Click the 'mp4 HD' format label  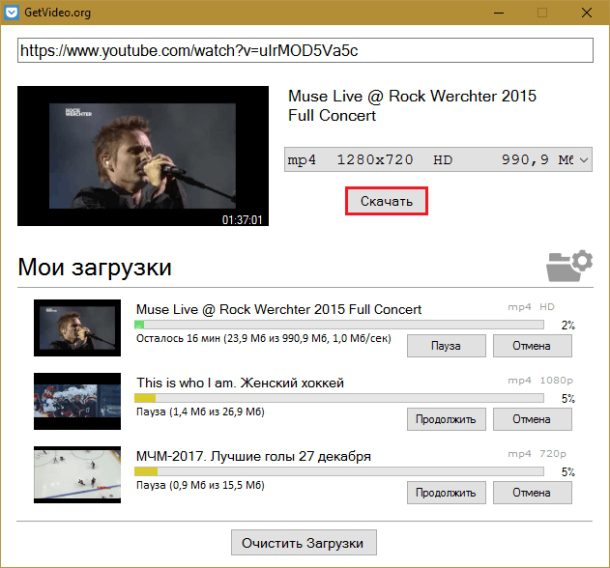coord(531,307)
